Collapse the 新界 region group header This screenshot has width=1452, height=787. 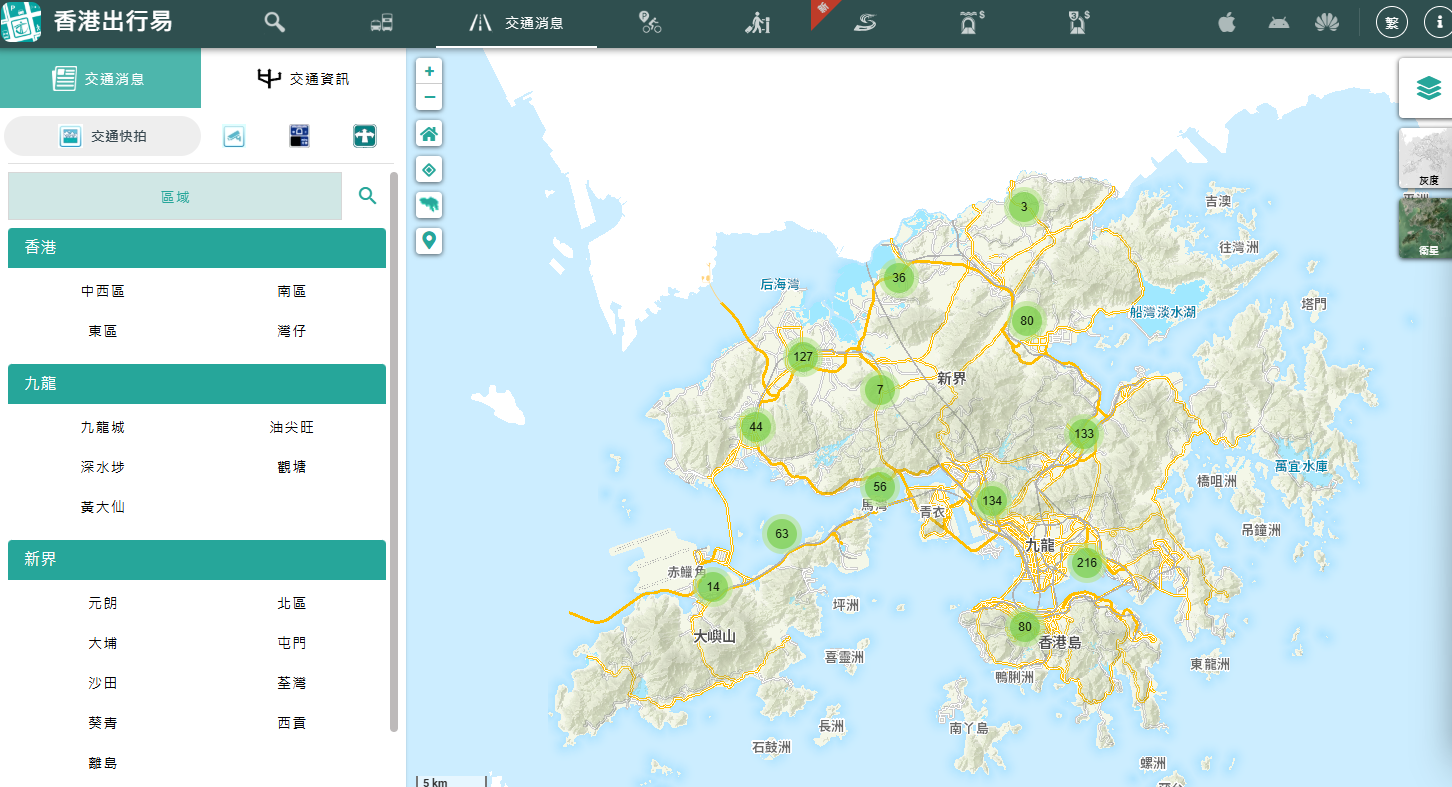(x=197, y=560)
